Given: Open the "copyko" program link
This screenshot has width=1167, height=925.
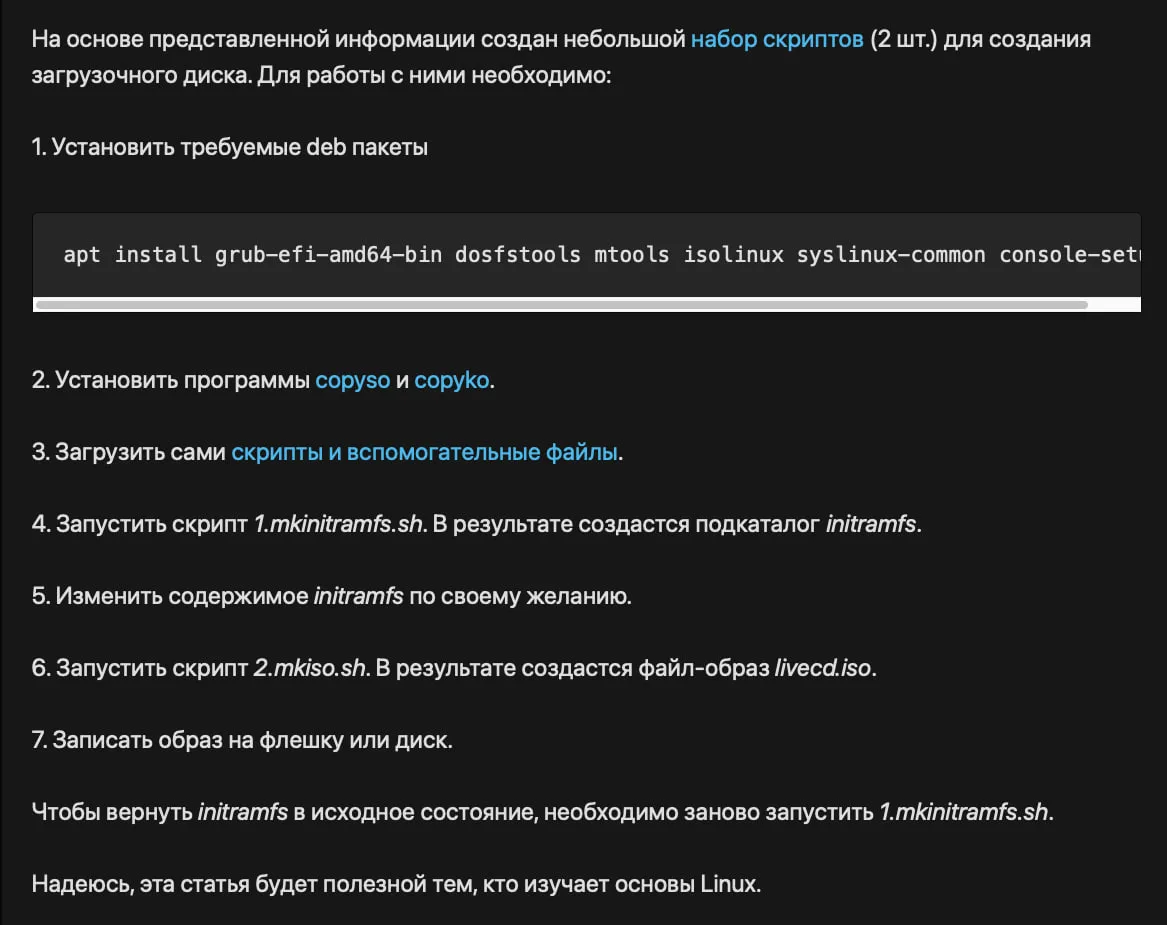Looking at the screenshot, I should tap(451, 380).
